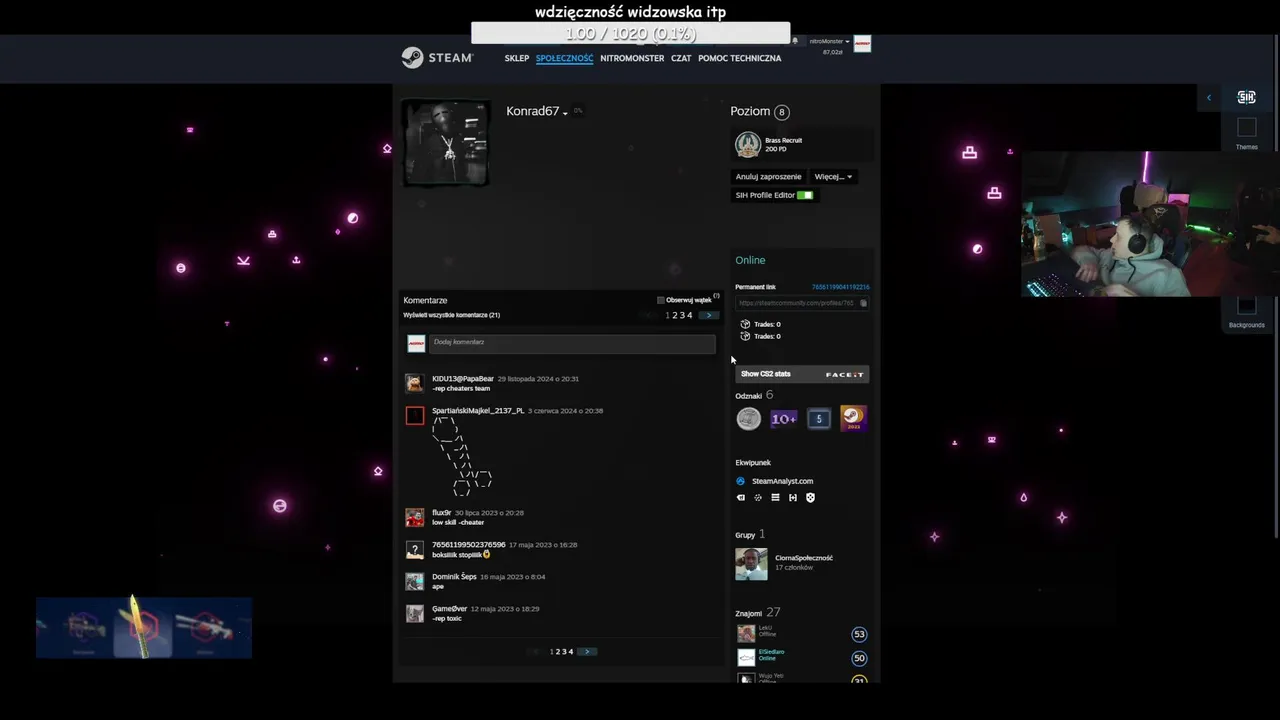Viewport: 1280px width, 720px height.
Task: Open GameØver commenter avatar
Action: 414,614
